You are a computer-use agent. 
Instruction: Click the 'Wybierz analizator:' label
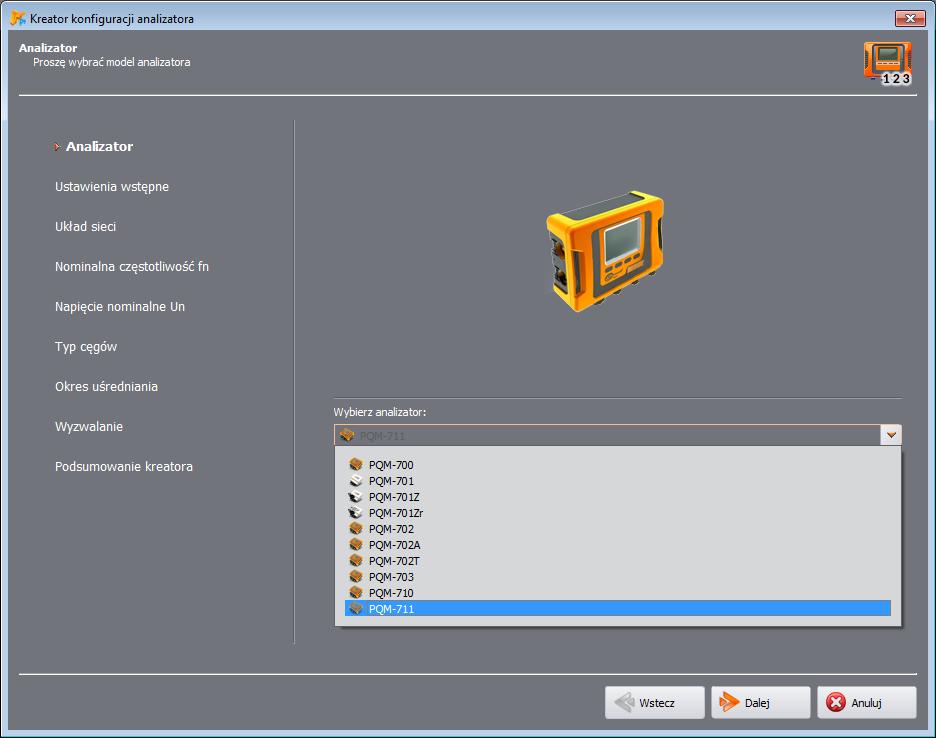380,412
